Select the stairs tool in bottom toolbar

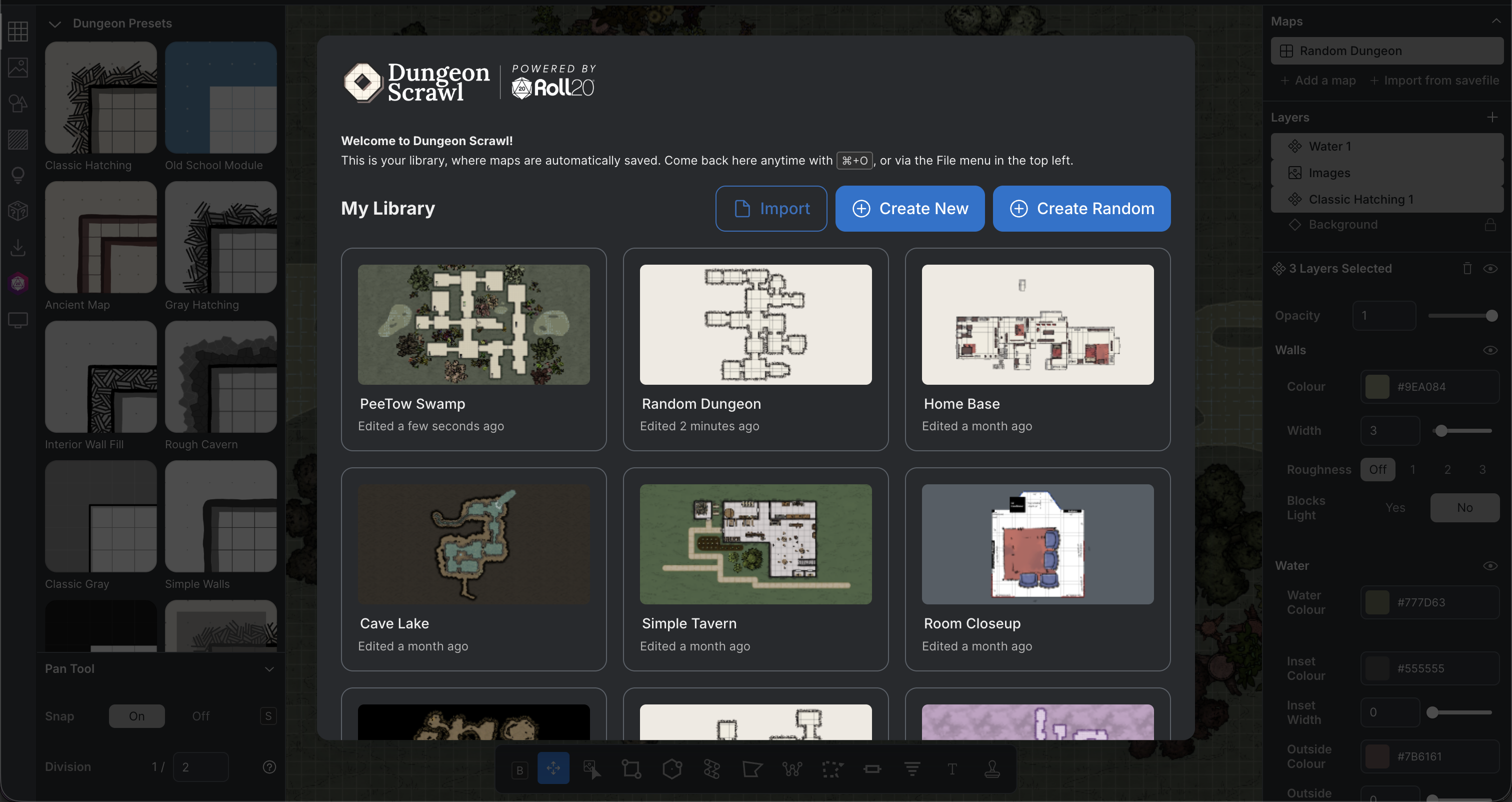click(x=912, y=768)
